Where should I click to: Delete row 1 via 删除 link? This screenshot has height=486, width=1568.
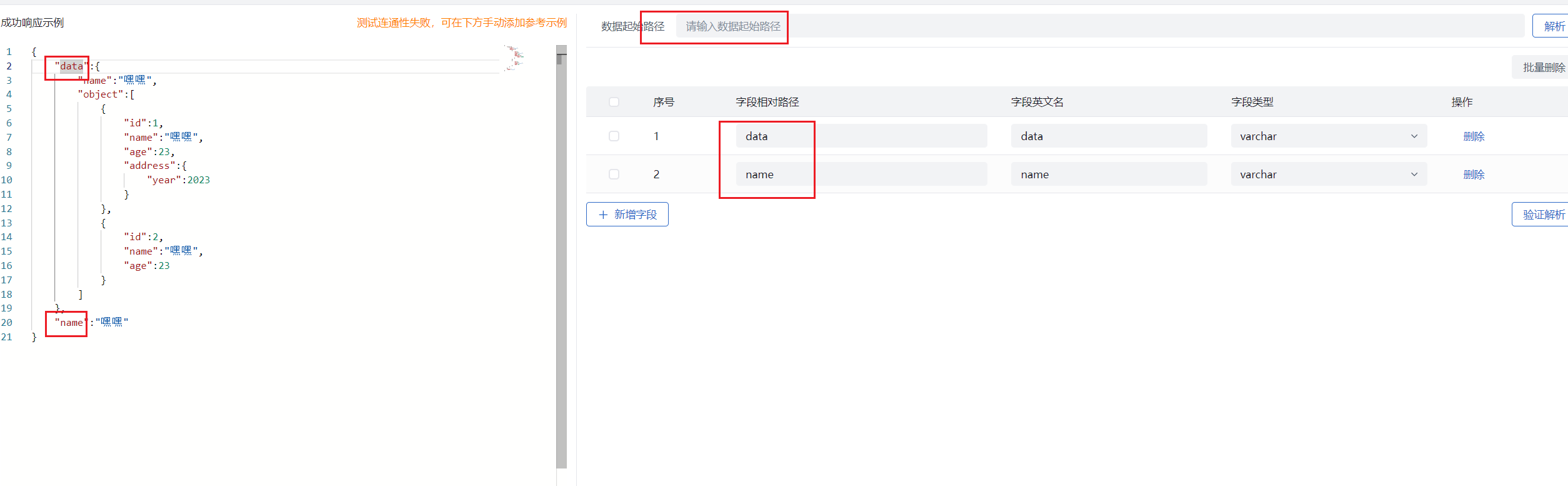[x=1474, y=136]
